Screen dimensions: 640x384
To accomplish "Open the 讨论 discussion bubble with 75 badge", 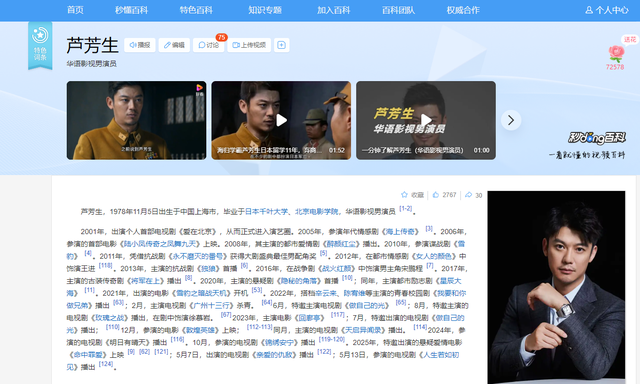I will (209, 45).
